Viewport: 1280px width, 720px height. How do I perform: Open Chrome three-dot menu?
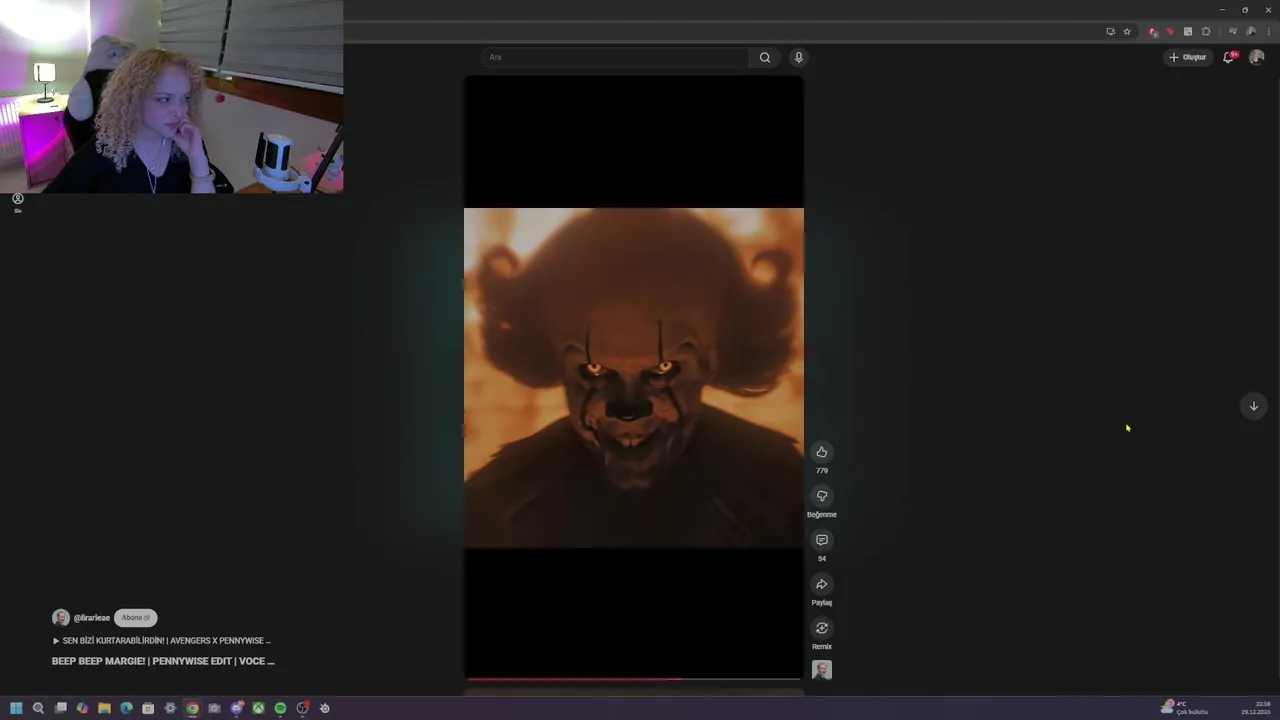click(1269, 32)
